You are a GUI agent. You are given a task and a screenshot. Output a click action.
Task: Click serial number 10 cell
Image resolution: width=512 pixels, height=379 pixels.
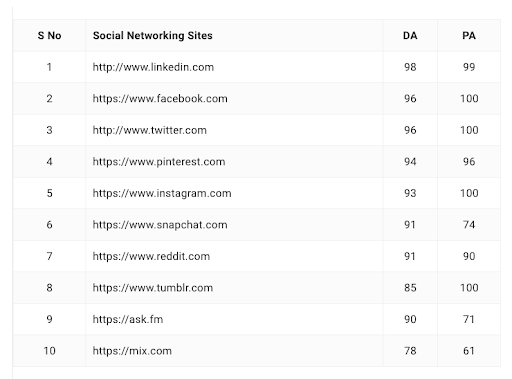coord(49,351)
